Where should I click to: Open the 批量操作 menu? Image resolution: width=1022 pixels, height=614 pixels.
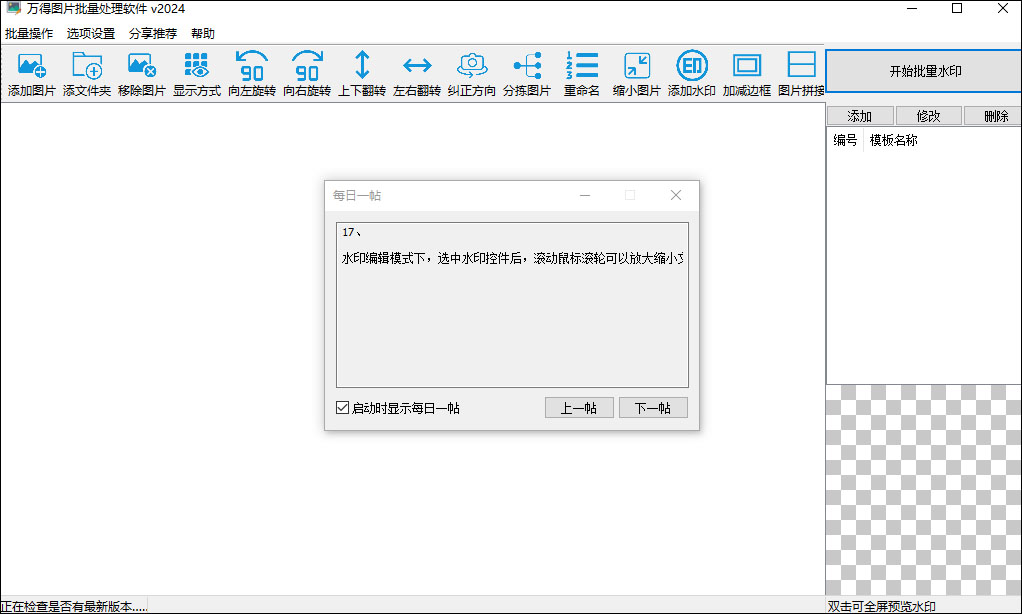pyautogui.click(x=29, y=33)
